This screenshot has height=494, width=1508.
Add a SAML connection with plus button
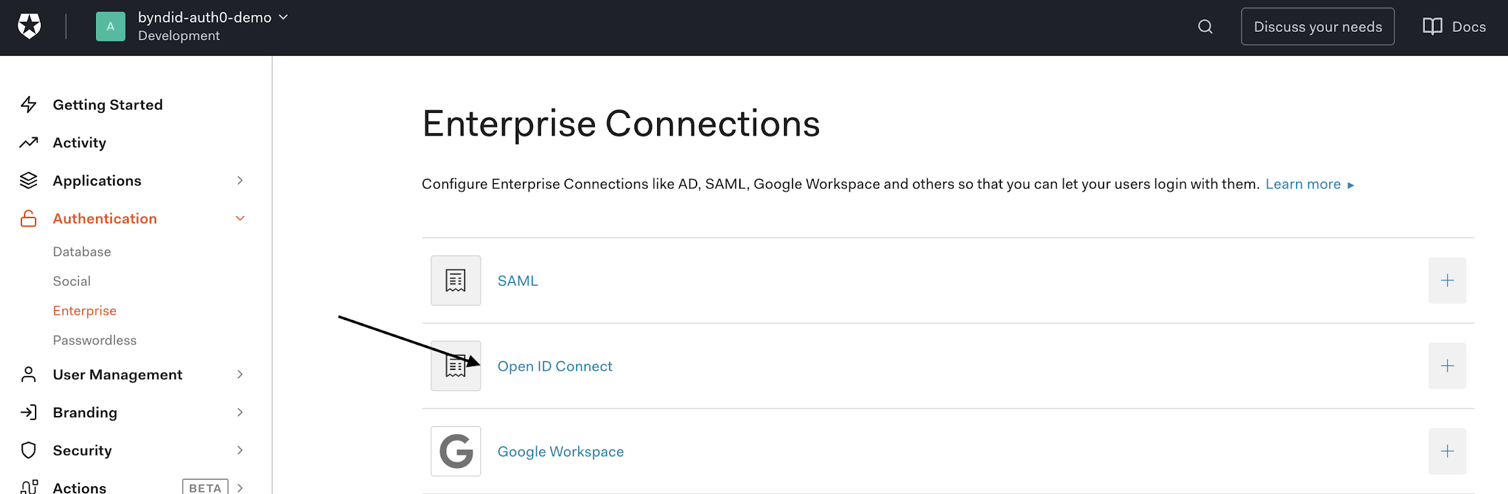1446,281
